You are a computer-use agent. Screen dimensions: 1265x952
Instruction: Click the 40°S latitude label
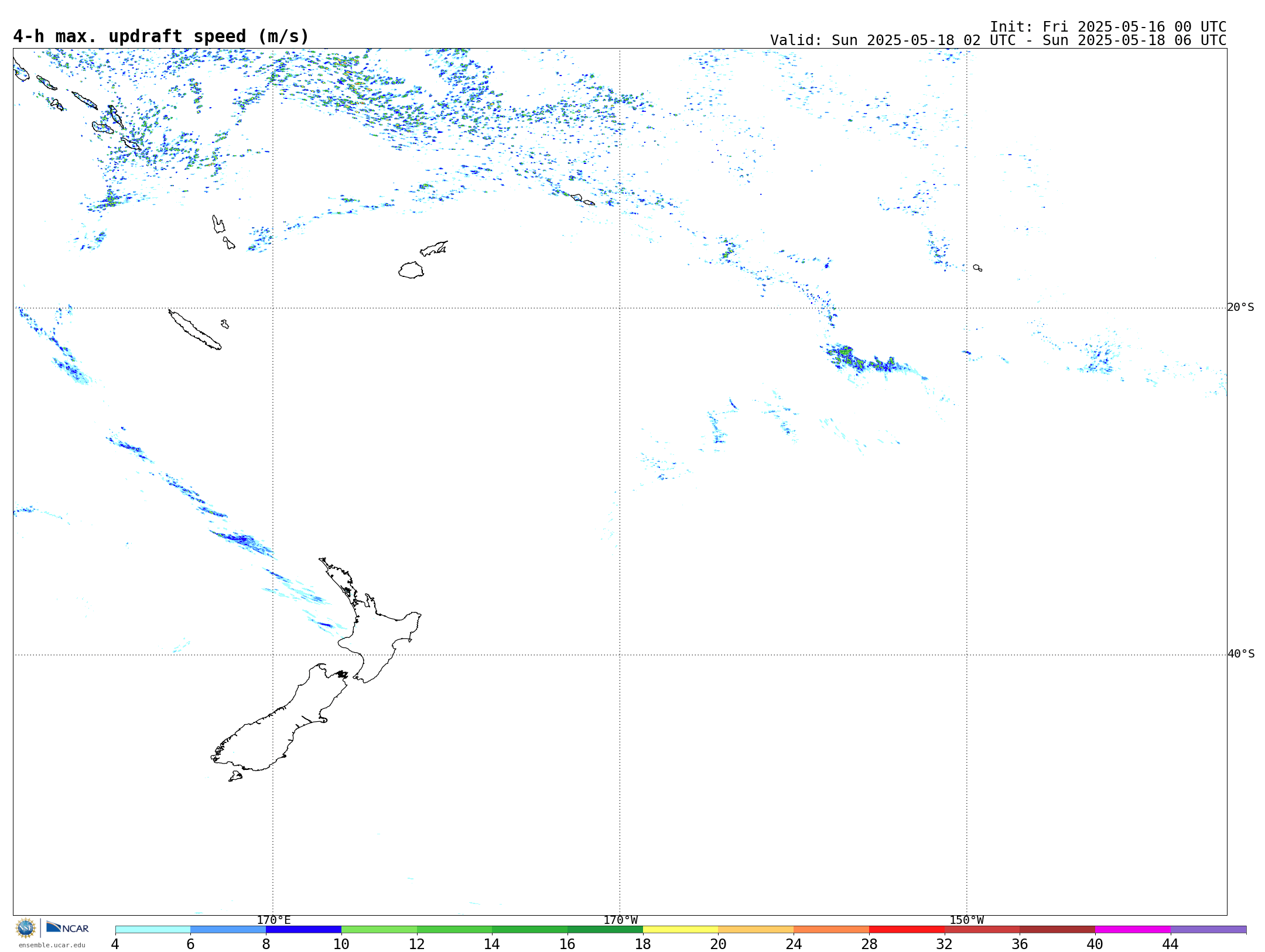tap(1241, 654)
